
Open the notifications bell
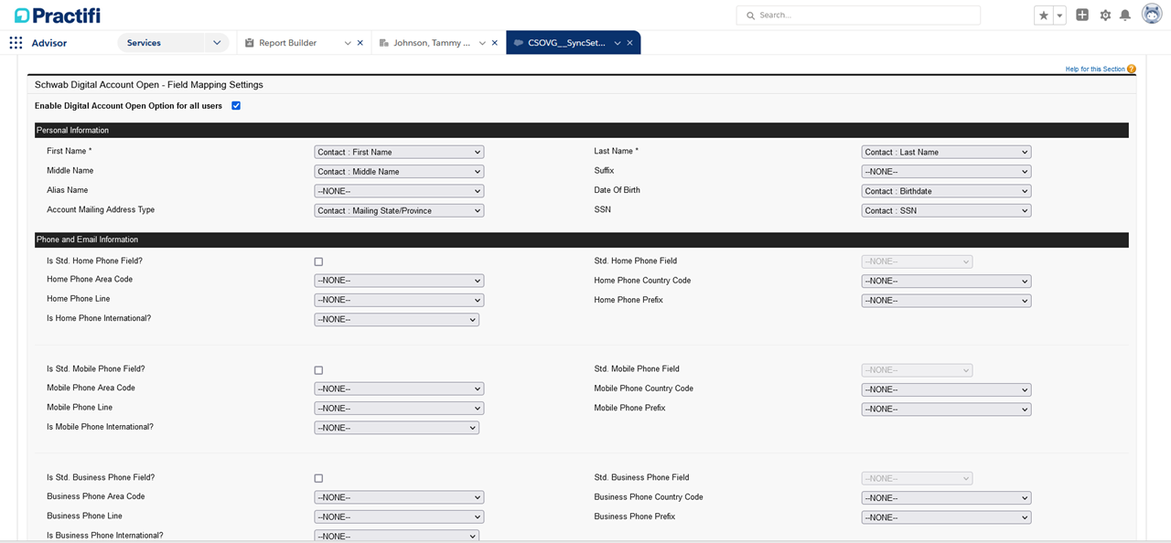(x=1125, y=15)
